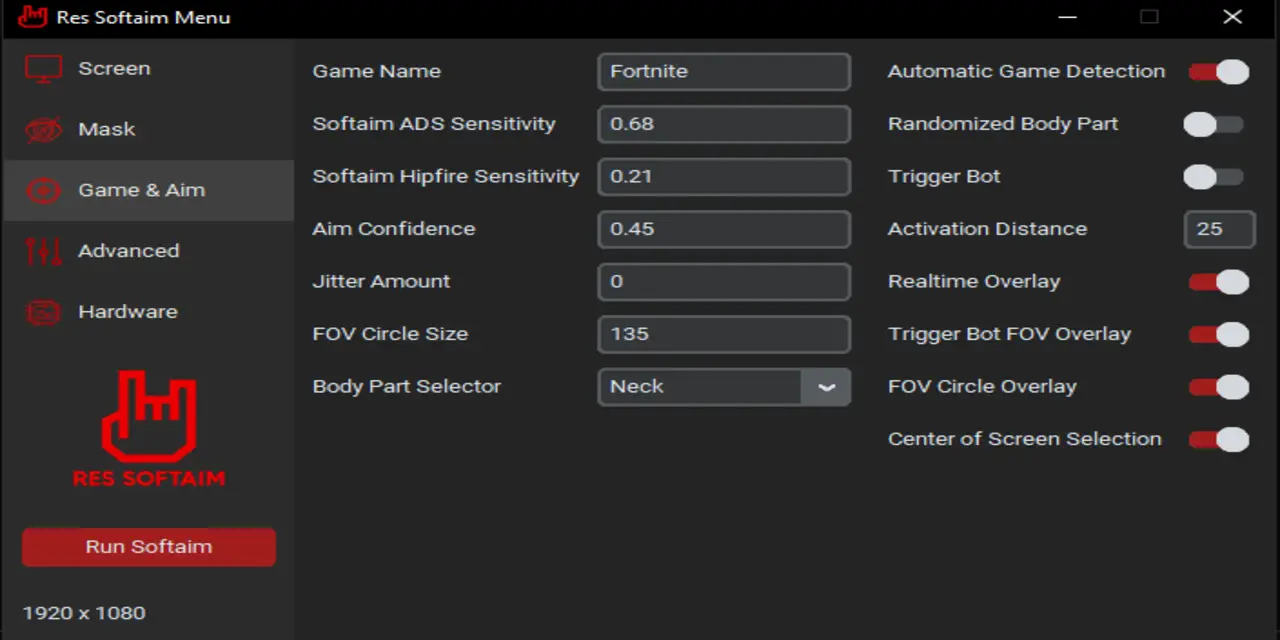Click the Aim Confidence value field
This screenshot has width=1280, height=640.
click(723, 229)
